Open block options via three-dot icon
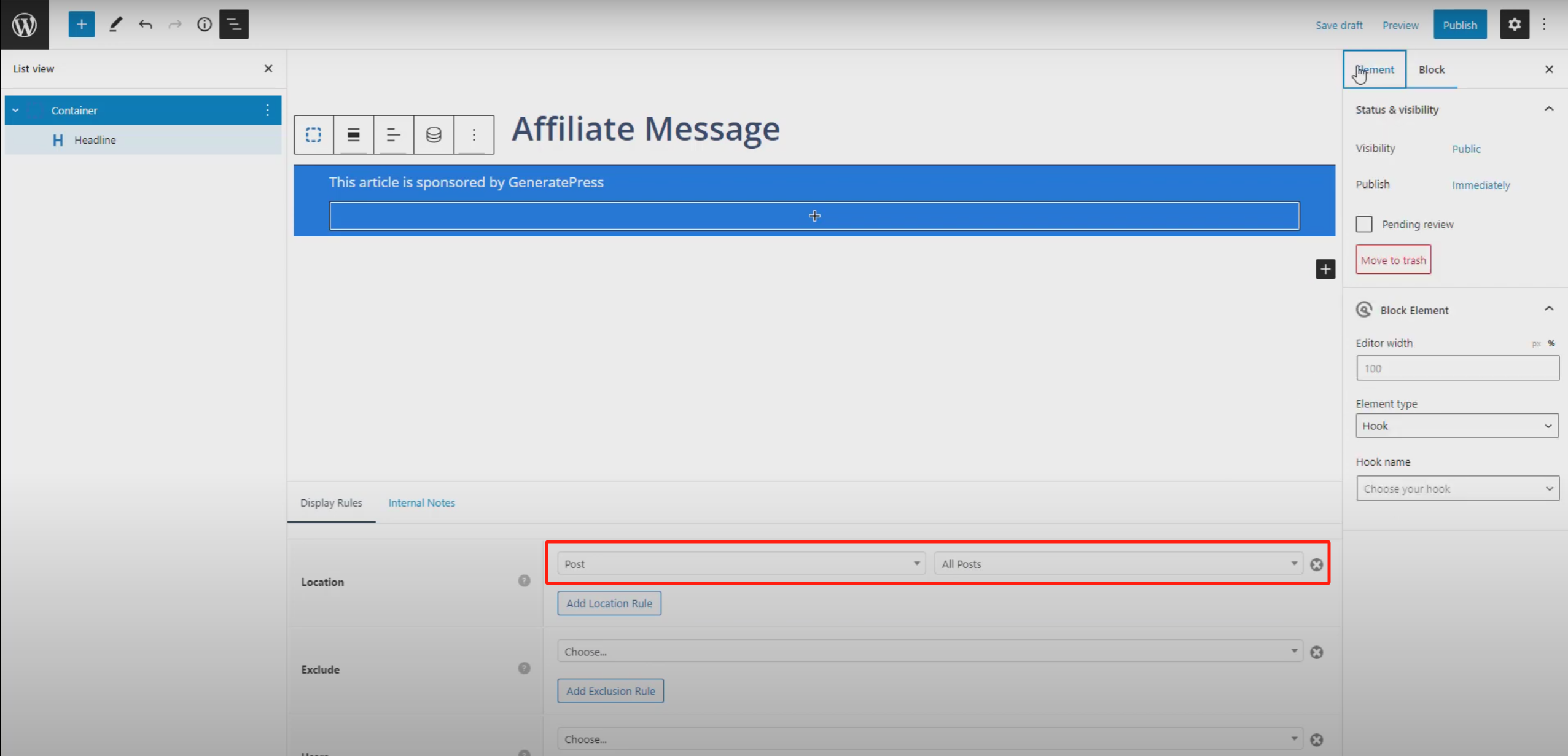1568x756 pixels. (x=473, y=134)
